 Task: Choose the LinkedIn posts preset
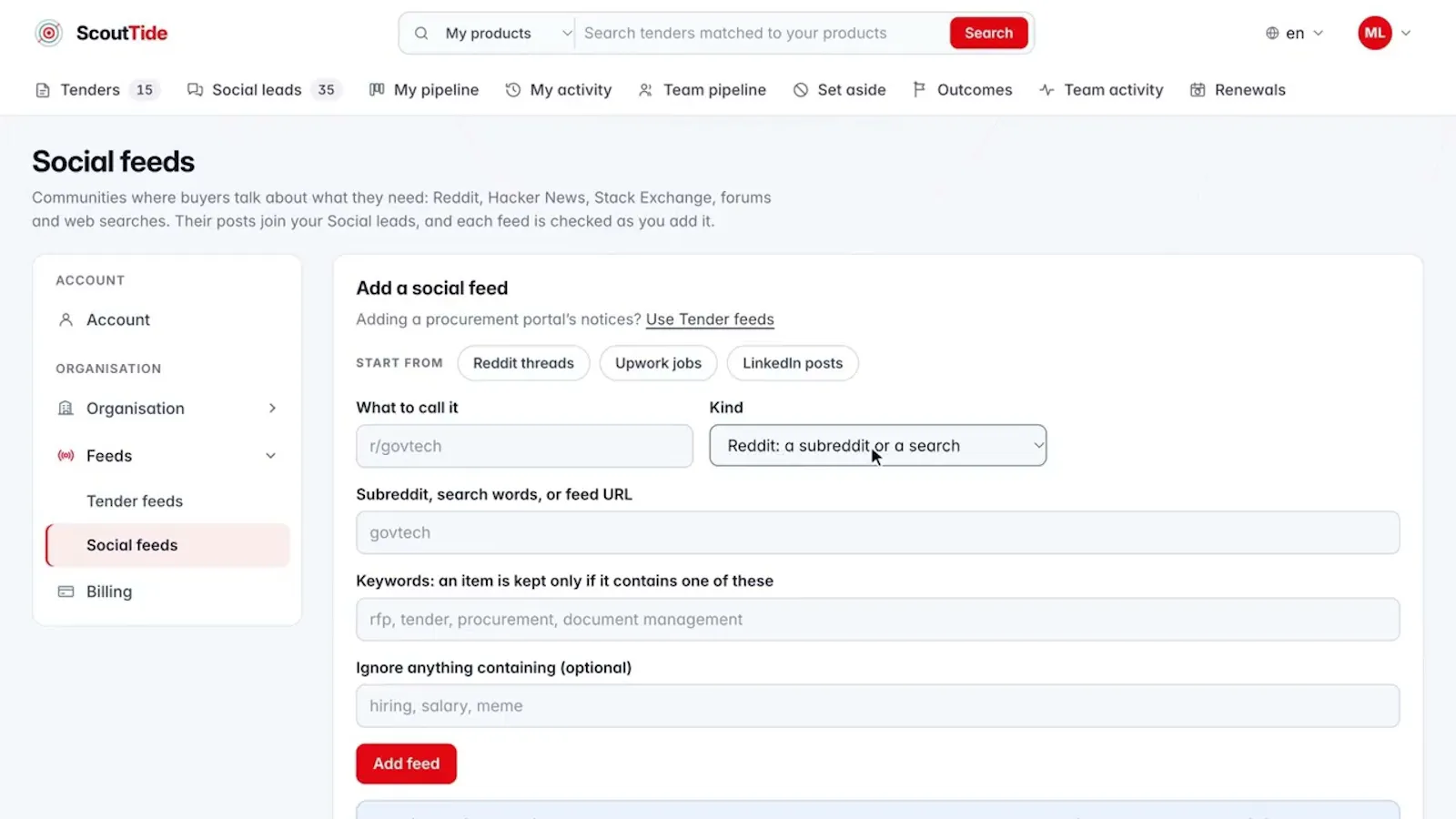tap(793, 363)
